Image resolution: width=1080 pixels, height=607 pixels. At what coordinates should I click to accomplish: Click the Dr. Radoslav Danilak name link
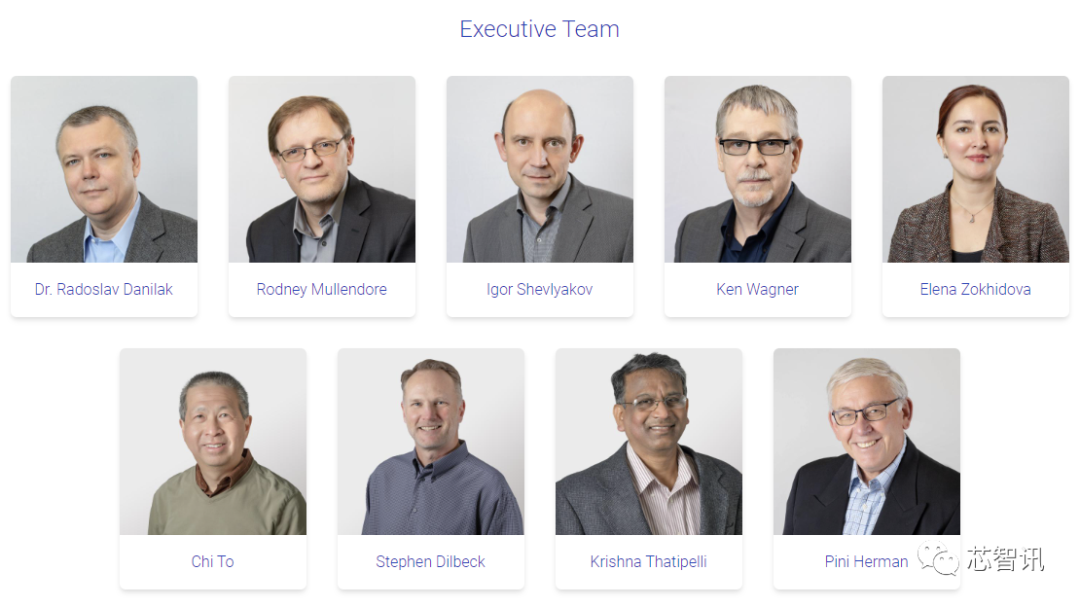104,289
